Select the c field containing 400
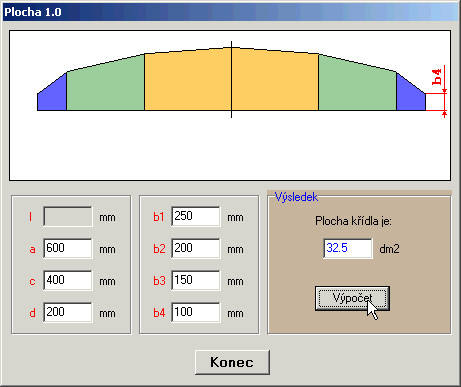Image resolution: width=461 pixels, height=387 pixels. pyautogui.click(x=68, y=280)
